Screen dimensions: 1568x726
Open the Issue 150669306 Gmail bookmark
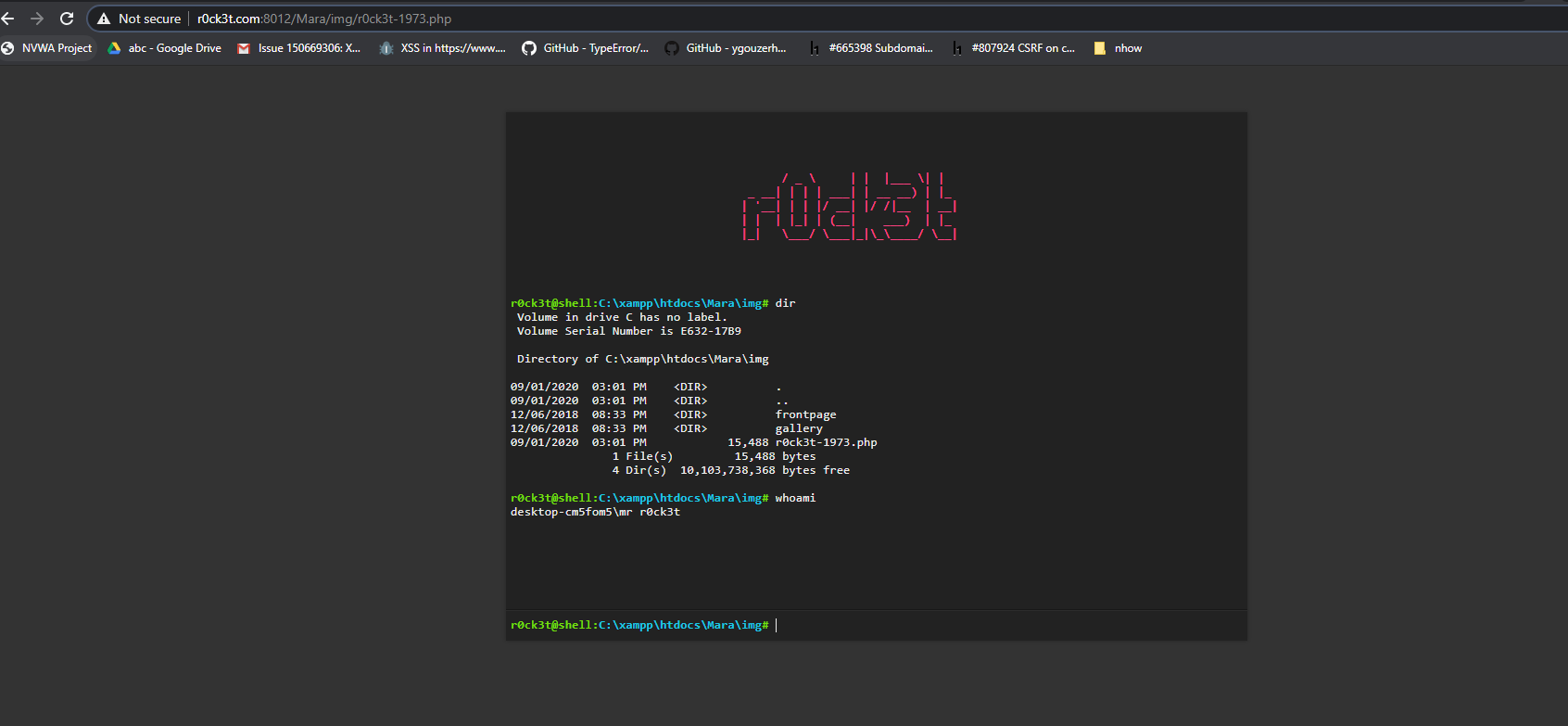coord(298,48)
